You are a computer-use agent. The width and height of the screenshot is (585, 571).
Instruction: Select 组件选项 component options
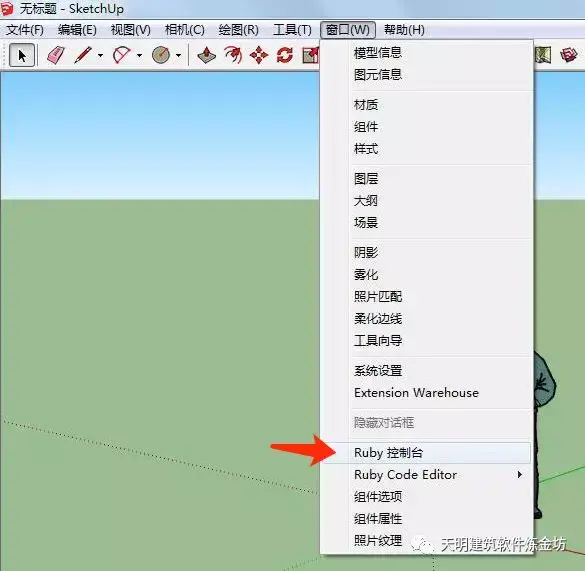point(426,497)
